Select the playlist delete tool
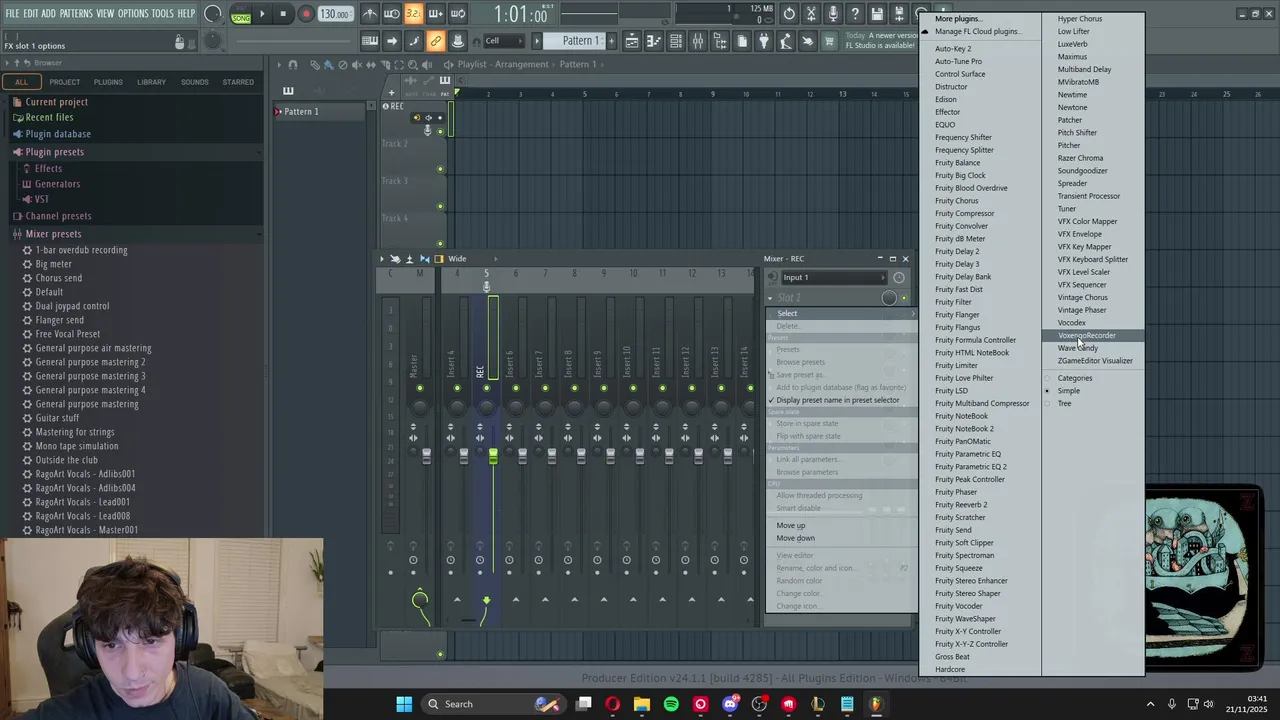The image size is (1280, 720). (343, 64)
